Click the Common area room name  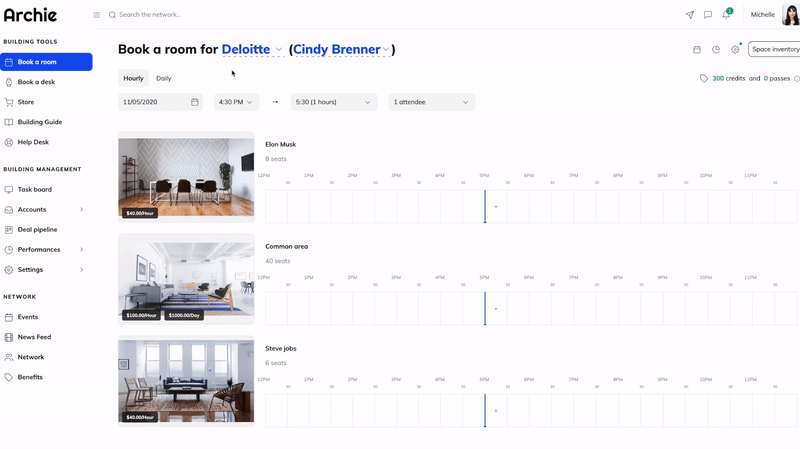pyautogui.click(x=287, y=246)
